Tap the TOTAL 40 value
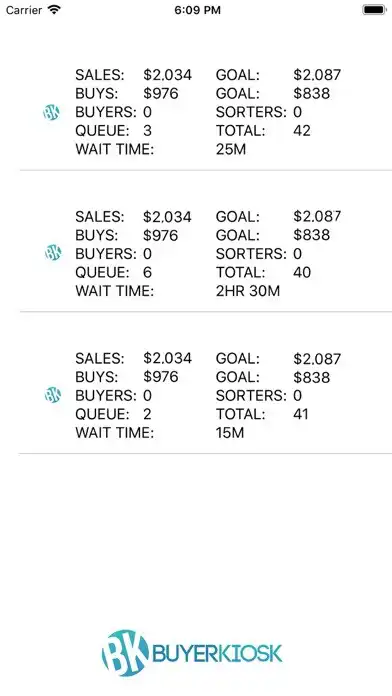 point(302,272)
